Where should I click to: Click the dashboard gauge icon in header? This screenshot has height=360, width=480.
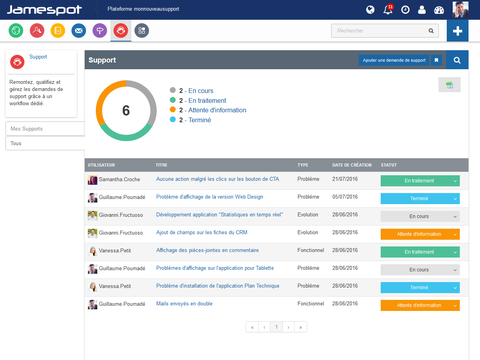point(439,10)
